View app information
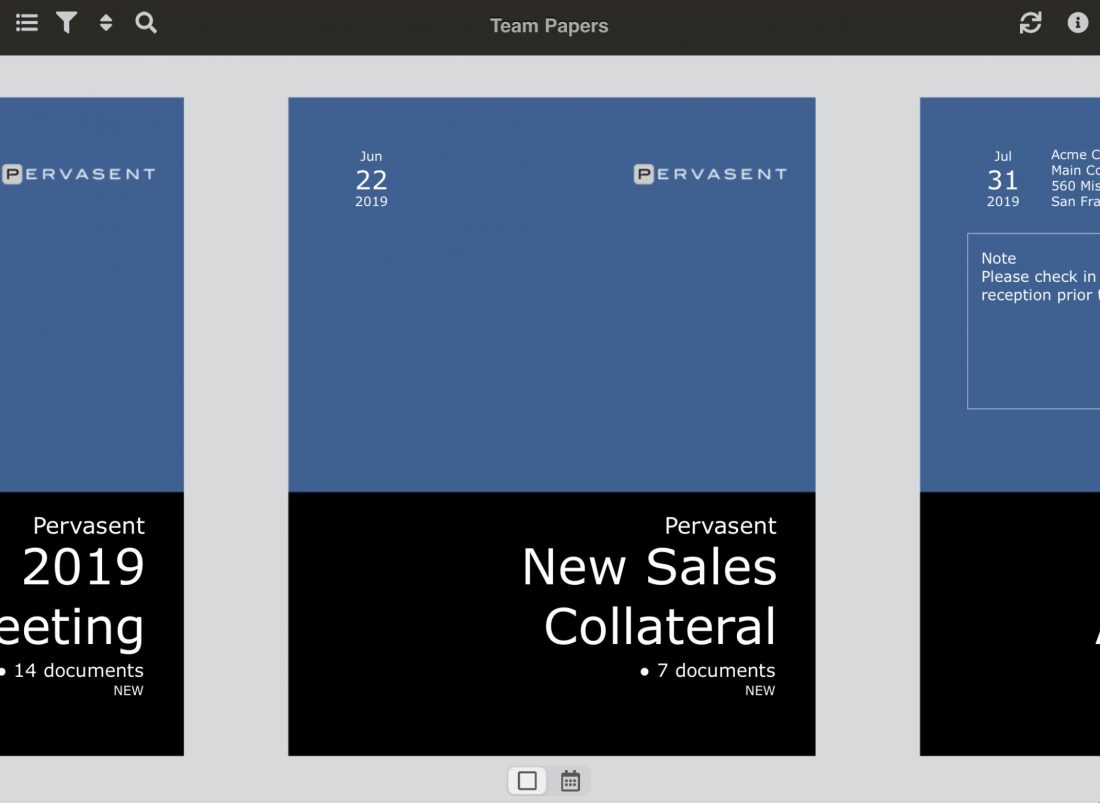This screenshot has height=803, width=1100. tap(1078, 22)
